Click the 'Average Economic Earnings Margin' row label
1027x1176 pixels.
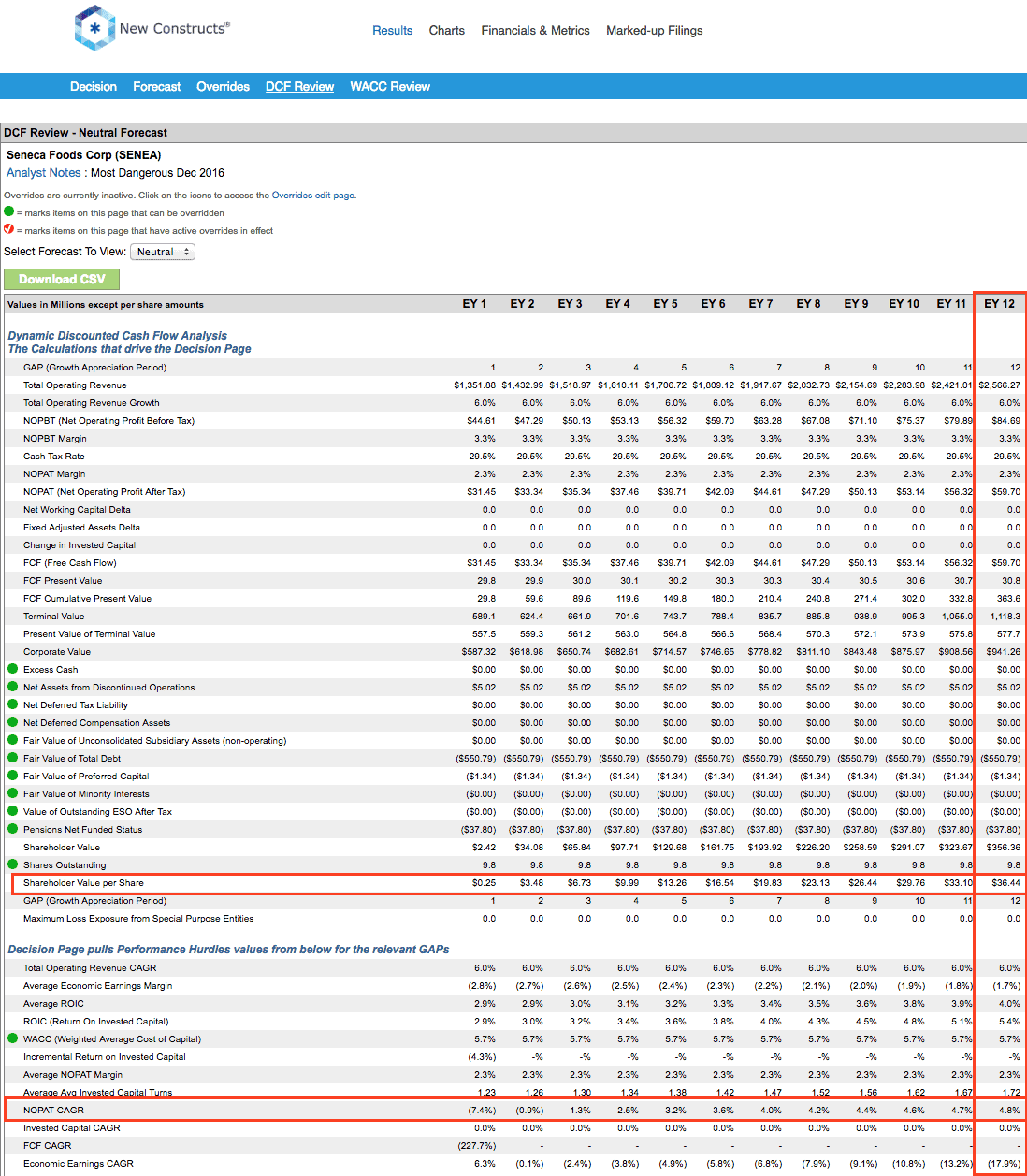click(x=98, y=986)
